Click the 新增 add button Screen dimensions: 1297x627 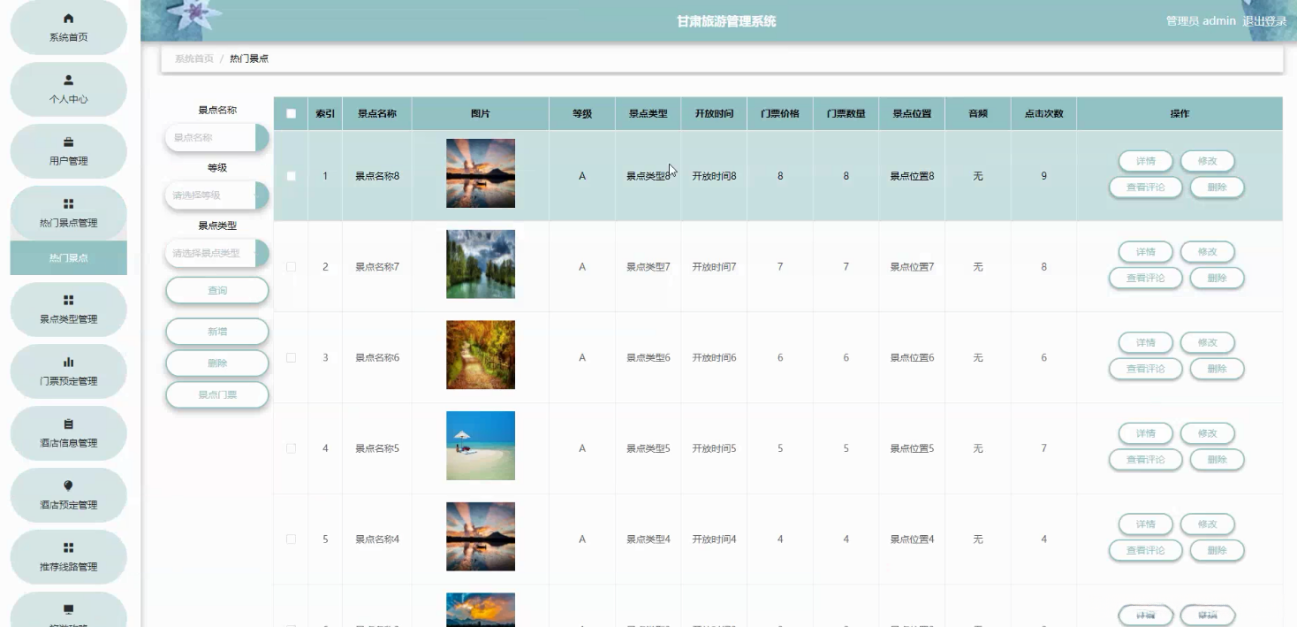[217, 331]
